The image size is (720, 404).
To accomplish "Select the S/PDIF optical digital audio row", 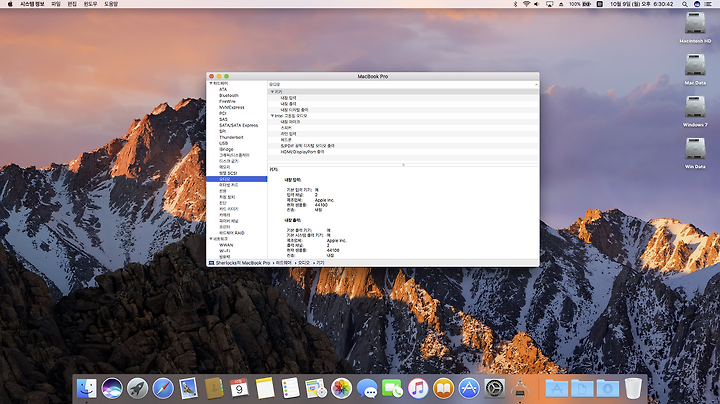I will click(403, 146).
